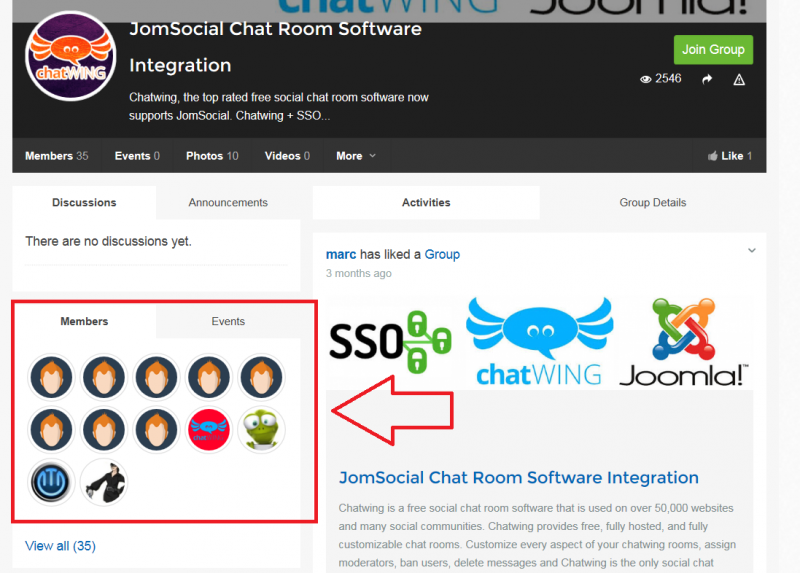The image size is (800, 573).
Task: Click 'There are no discussions yet.' text
Action: [108, 241]
